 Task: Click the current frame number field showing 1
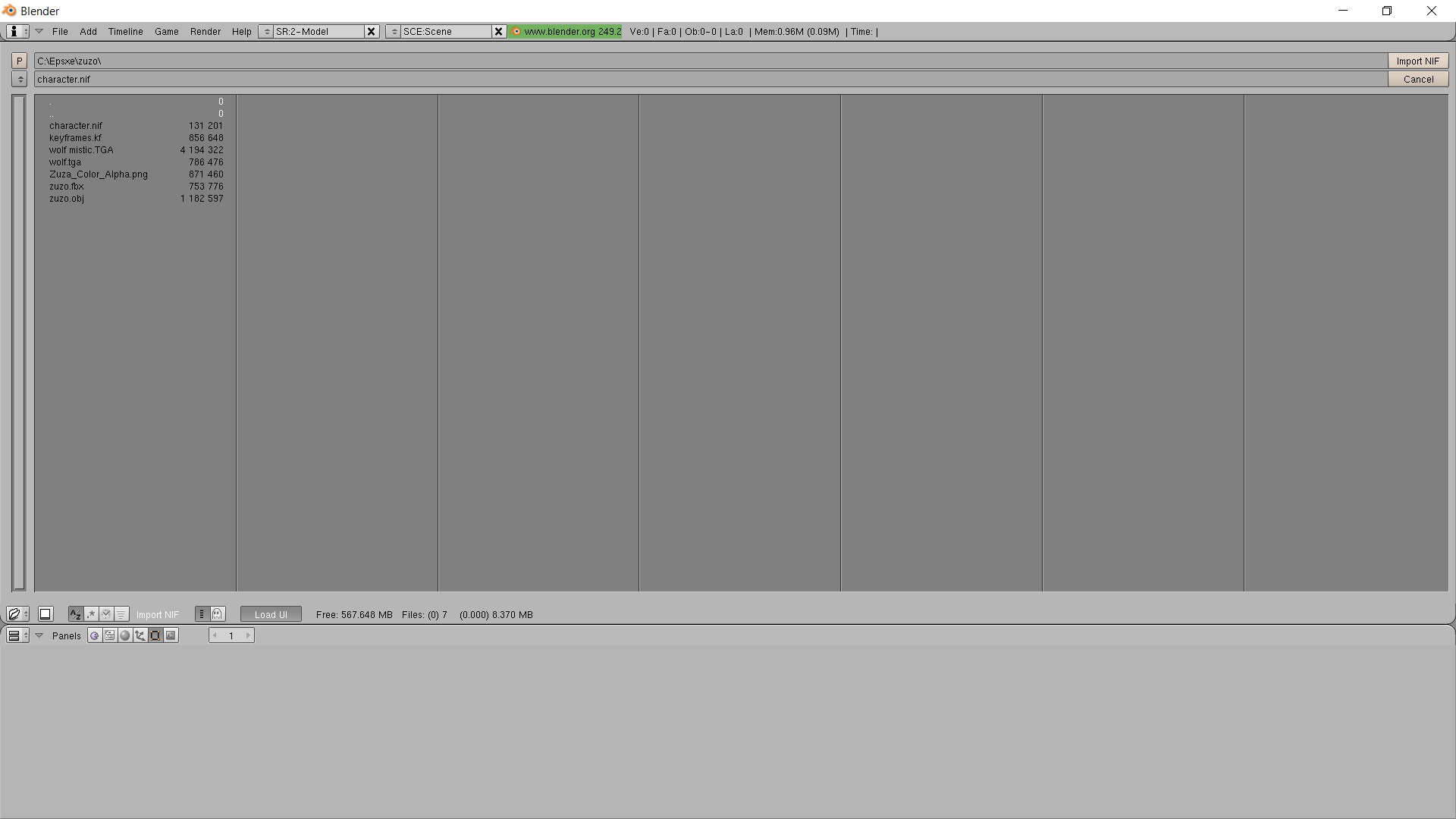pos(232,635)
